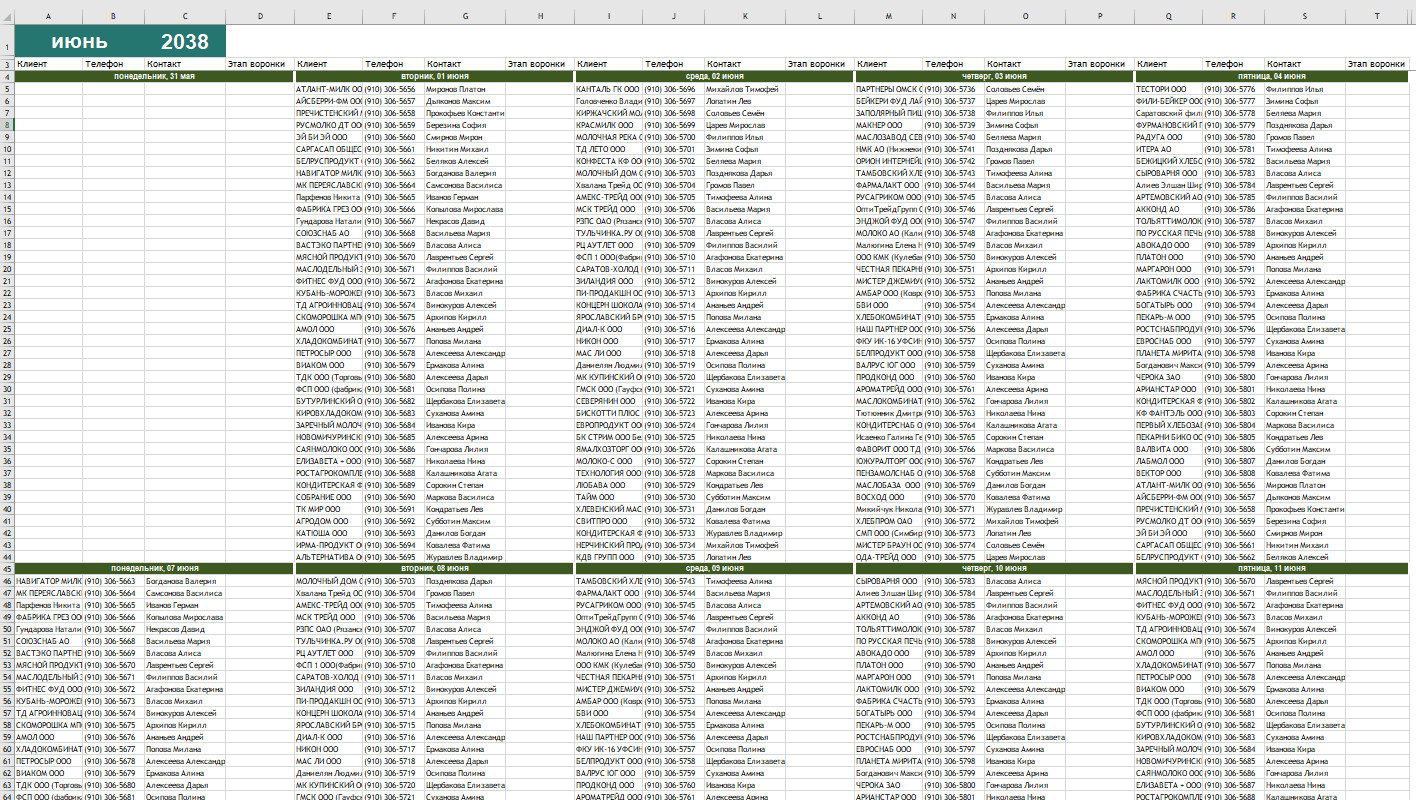Select row 8 header
The image size is (1416, 800).
tap(7, 124)
